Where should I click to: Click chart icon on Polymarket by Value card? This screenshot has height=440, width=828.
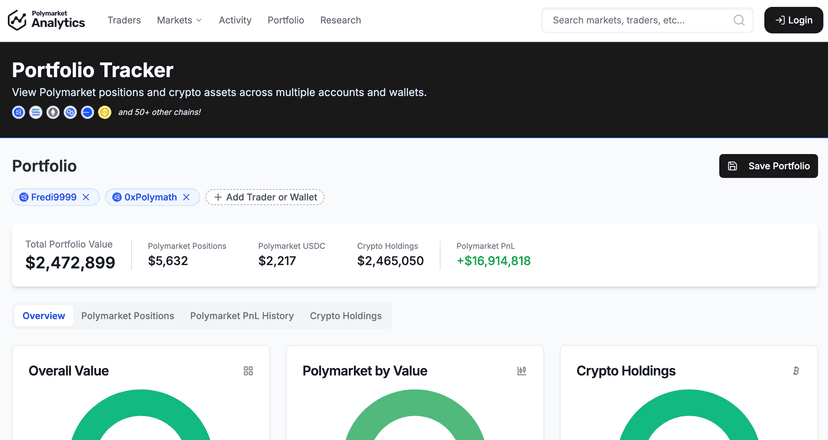coord(522,371)
